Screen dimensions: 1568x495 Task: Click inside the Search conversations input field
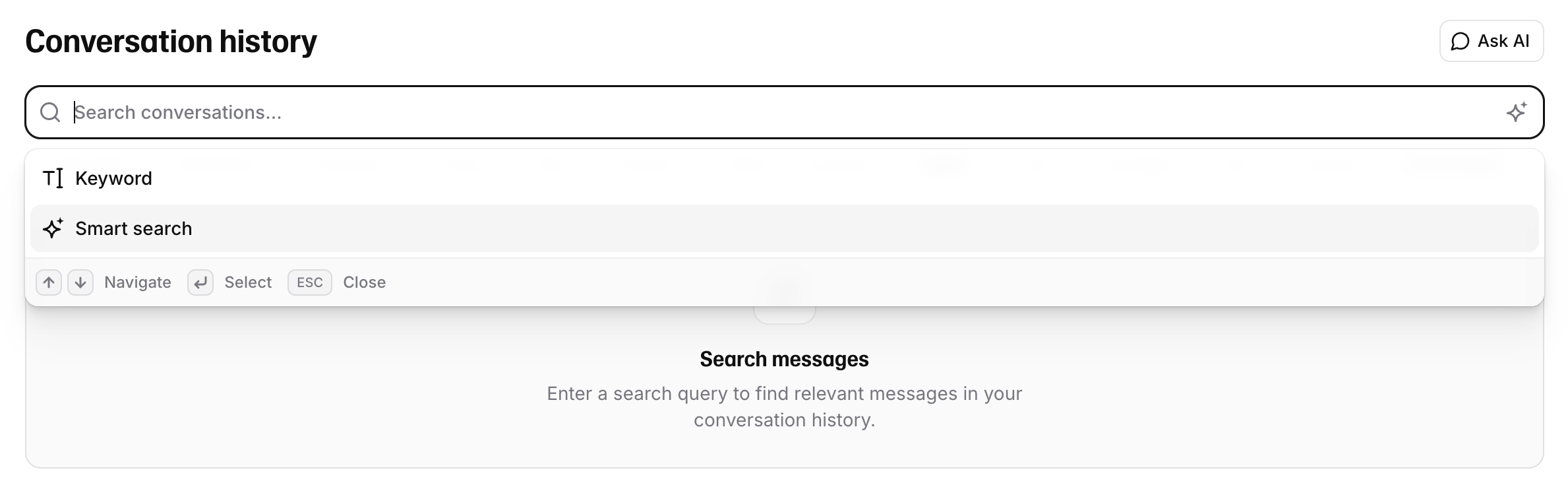[x=396, y=112]
